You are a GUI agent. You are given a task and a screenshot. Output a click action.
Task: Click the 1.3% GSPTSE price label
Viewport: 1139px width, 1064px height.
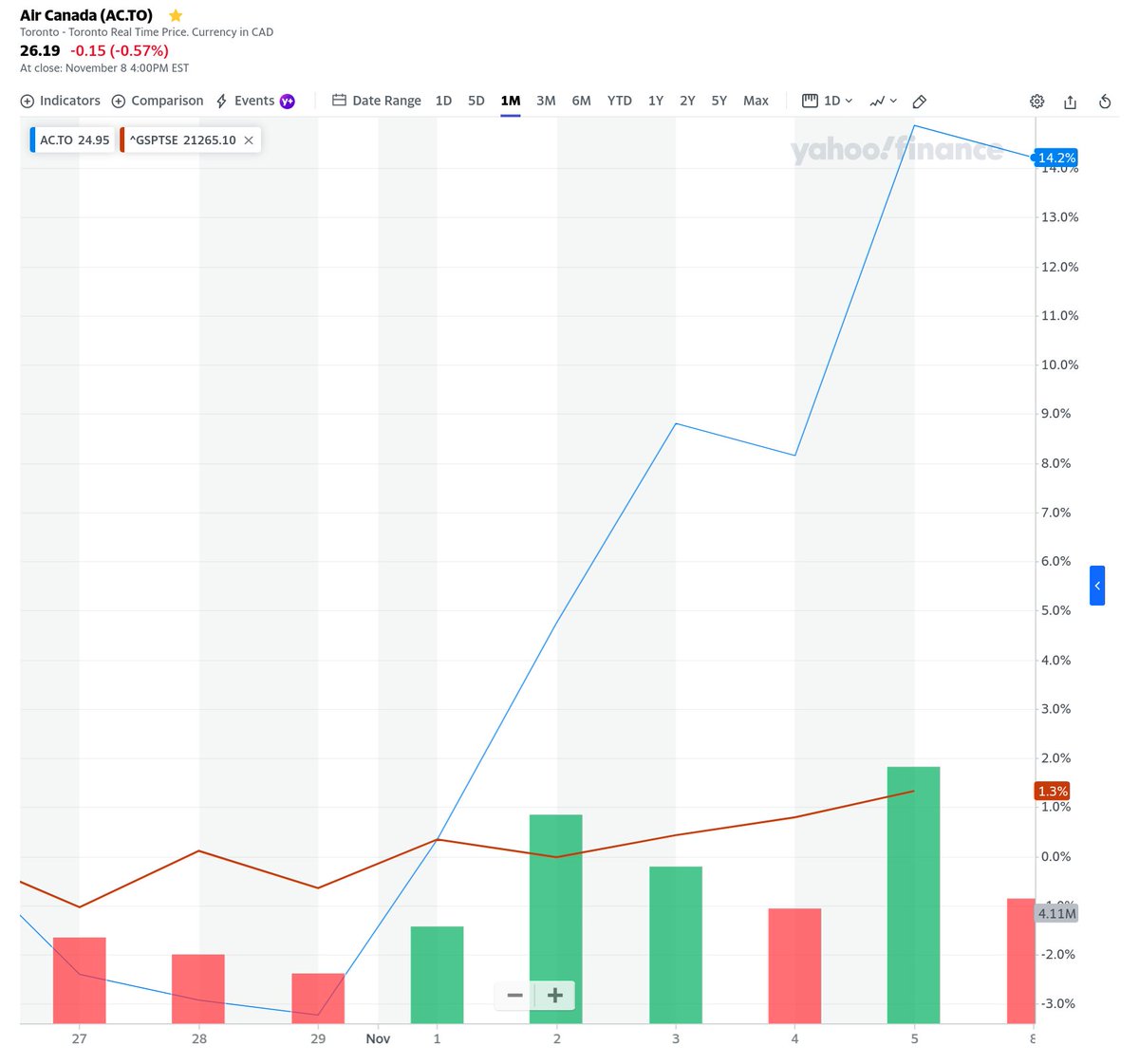pyautogui.click(x=1053, y=791)
